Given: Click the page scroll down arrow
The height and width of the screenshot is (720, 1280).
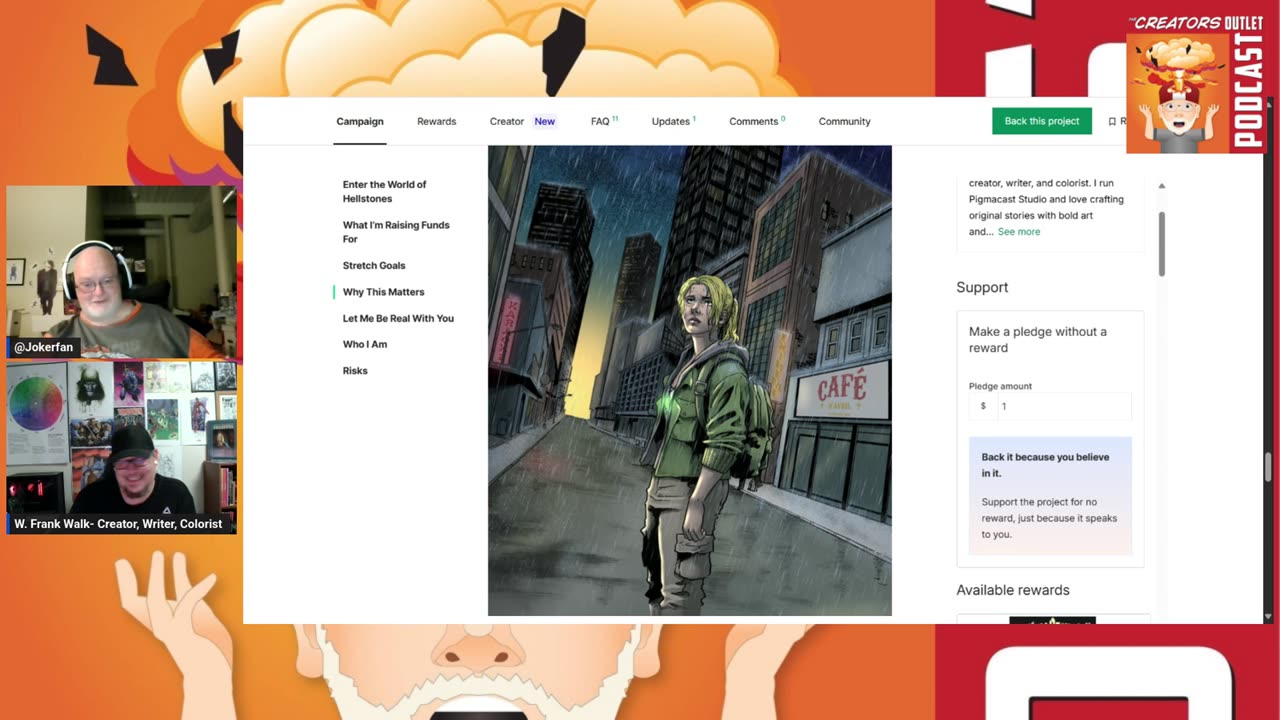Looking at the screenshot, I should coord(1270,617).
